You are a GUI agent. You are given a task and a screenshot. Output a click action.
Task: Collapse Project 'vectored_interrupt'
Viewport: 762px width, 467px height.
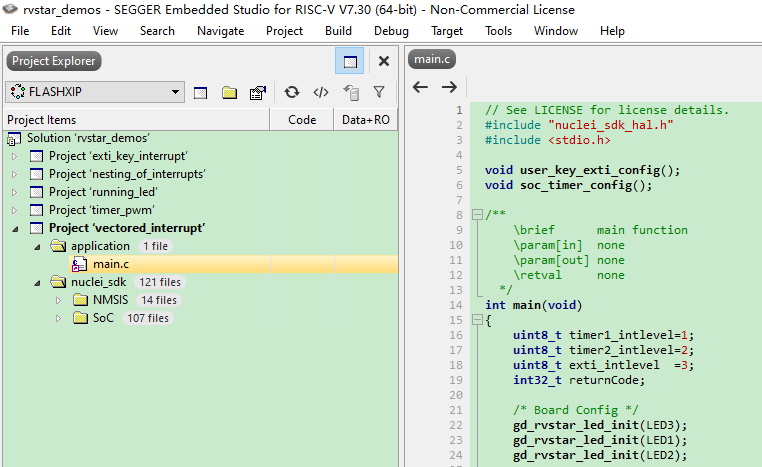point(16,229)
